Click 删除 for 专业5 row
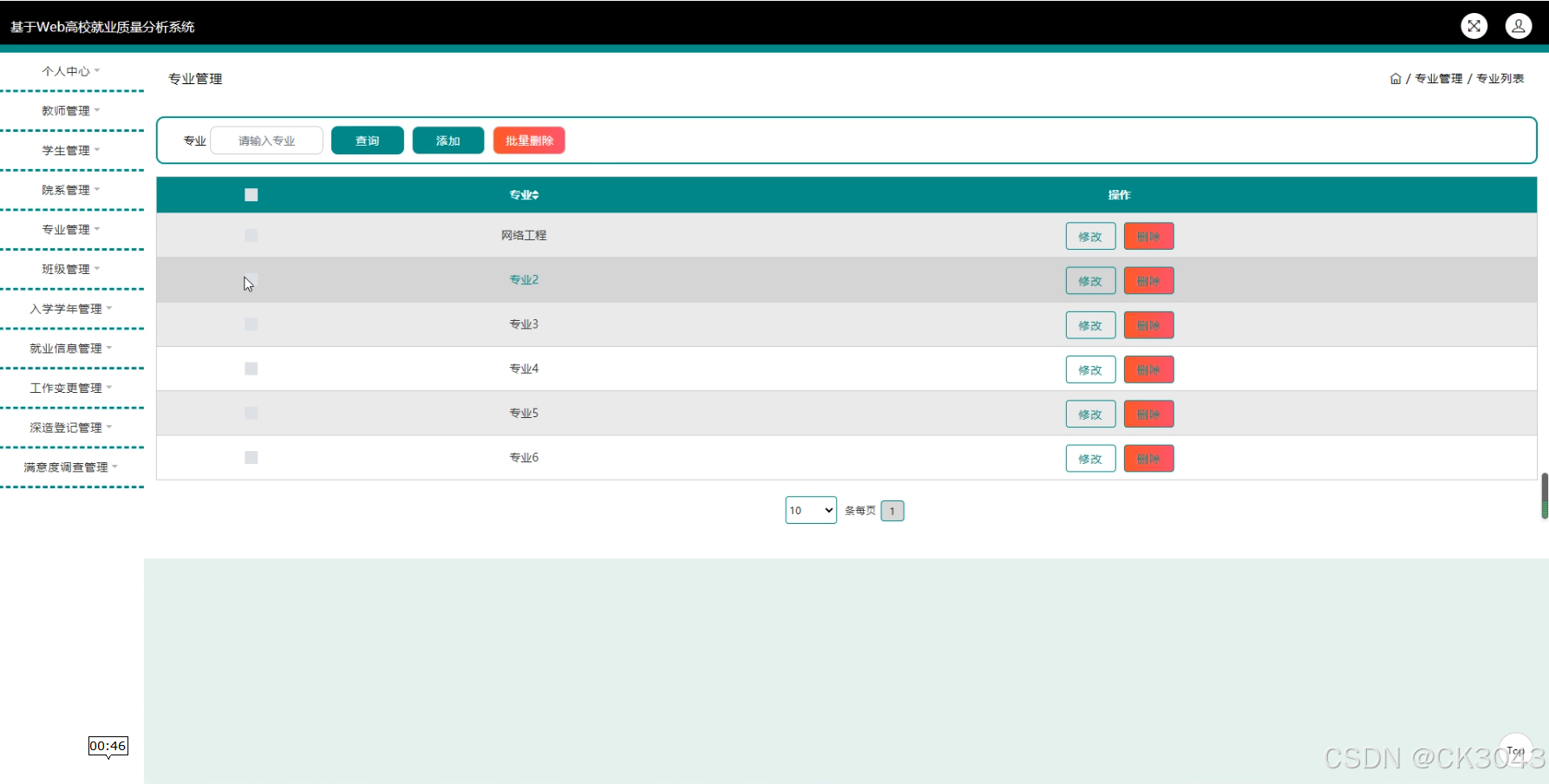Viewport: 1549px width, 784px height. coord(1148,414)
